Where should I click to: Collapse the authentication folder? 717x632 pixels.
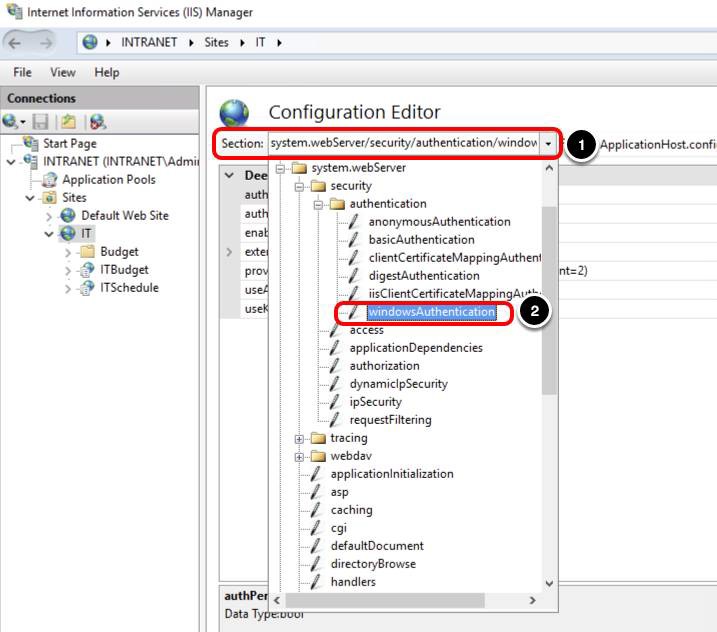(x=318, y=205)
